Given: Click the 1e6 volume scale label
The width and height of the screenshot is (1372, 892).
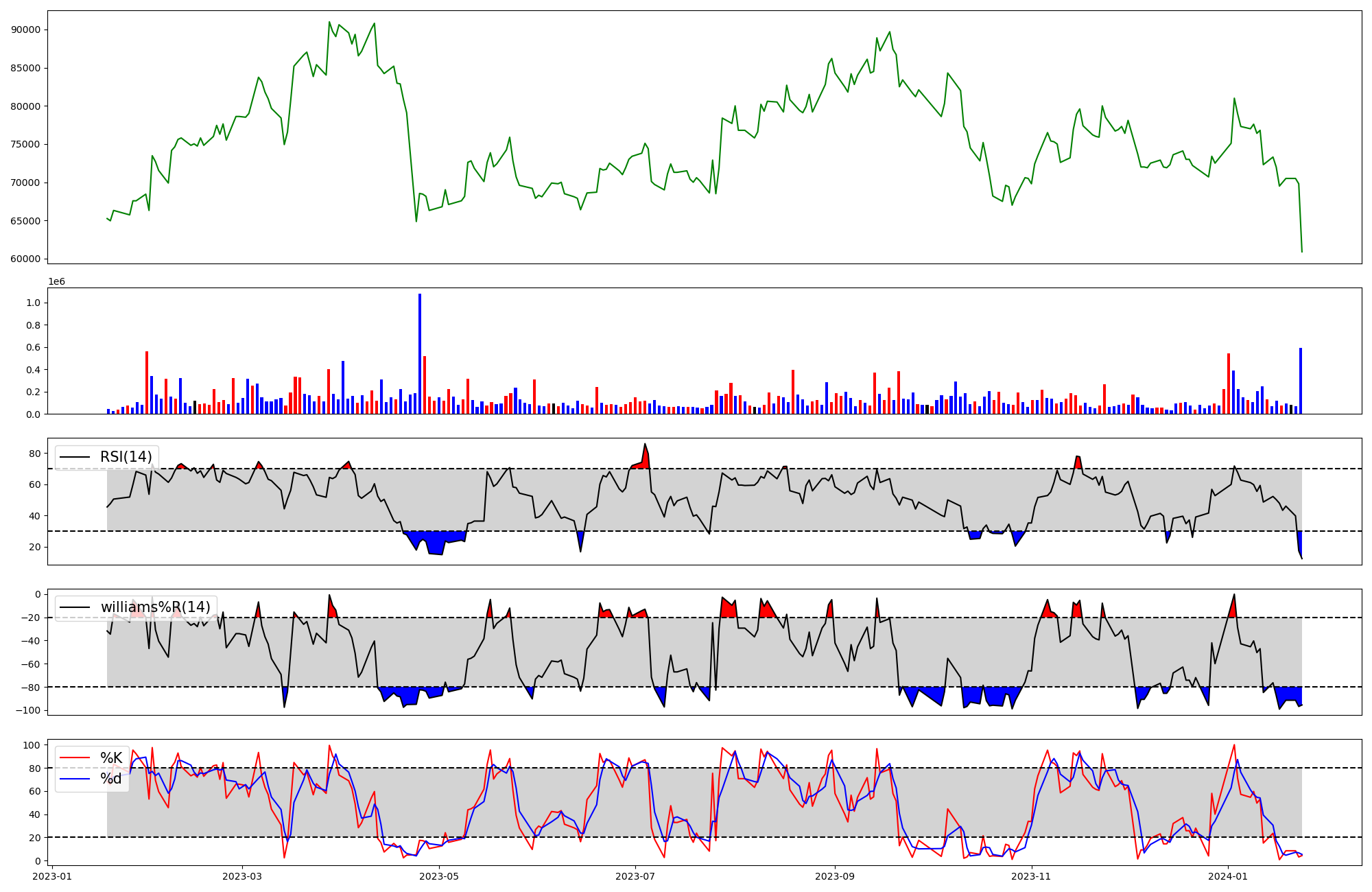Looking at the screenshot, I should pos(56,282).
